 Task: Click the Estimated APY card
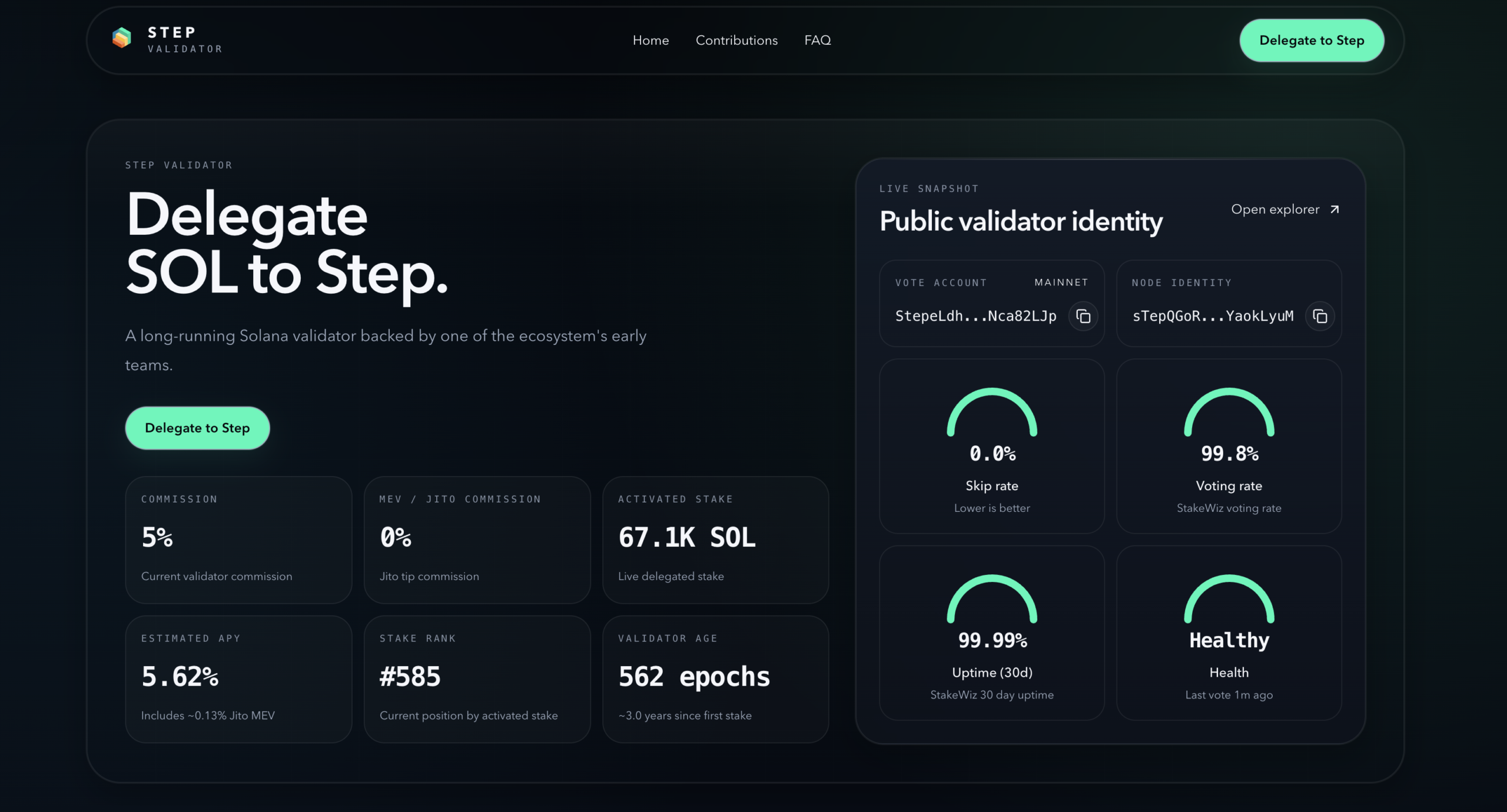point(238,678)
